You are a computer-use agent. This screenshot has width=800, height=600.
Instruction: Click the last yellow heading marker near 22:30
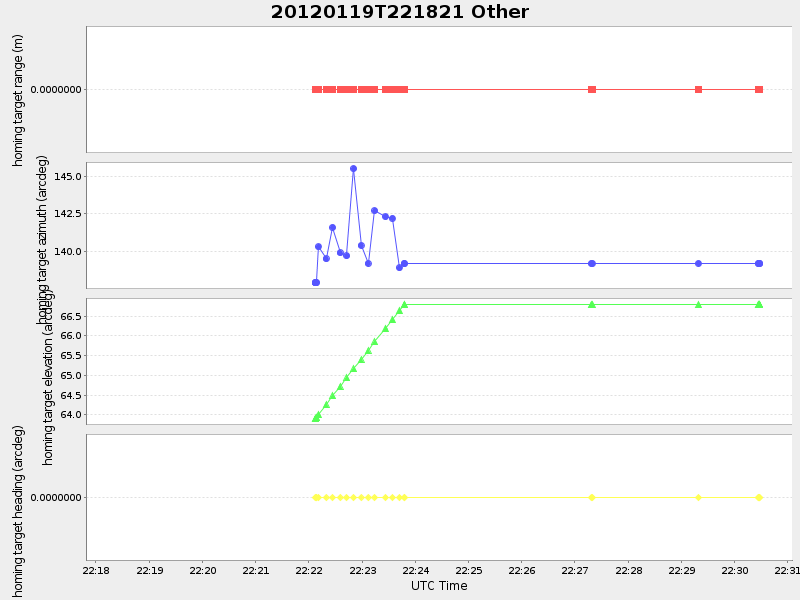coord(758,496)
